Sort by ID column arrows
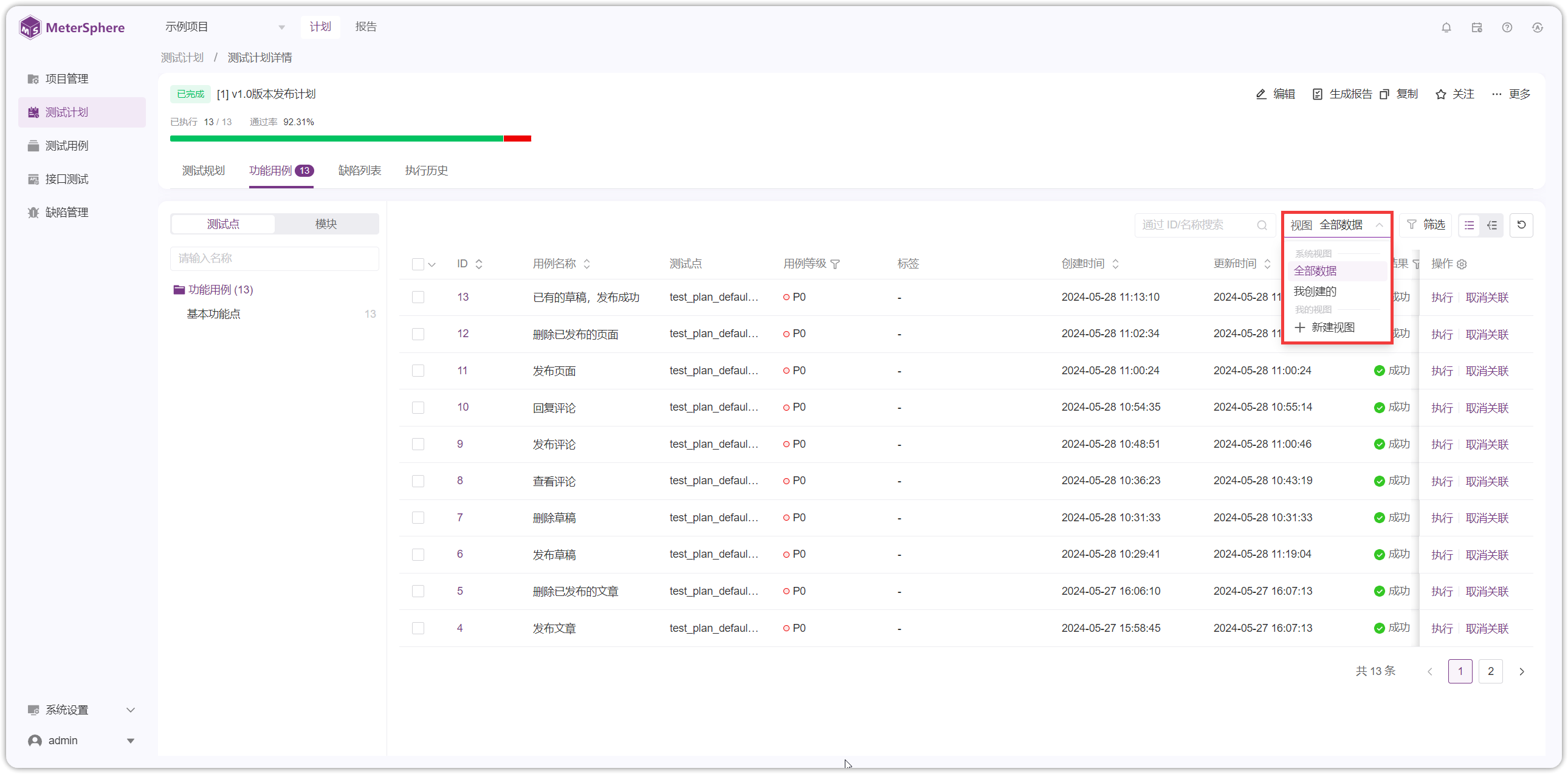This screenshot has height=774, width=1568. tap(479, 264)
